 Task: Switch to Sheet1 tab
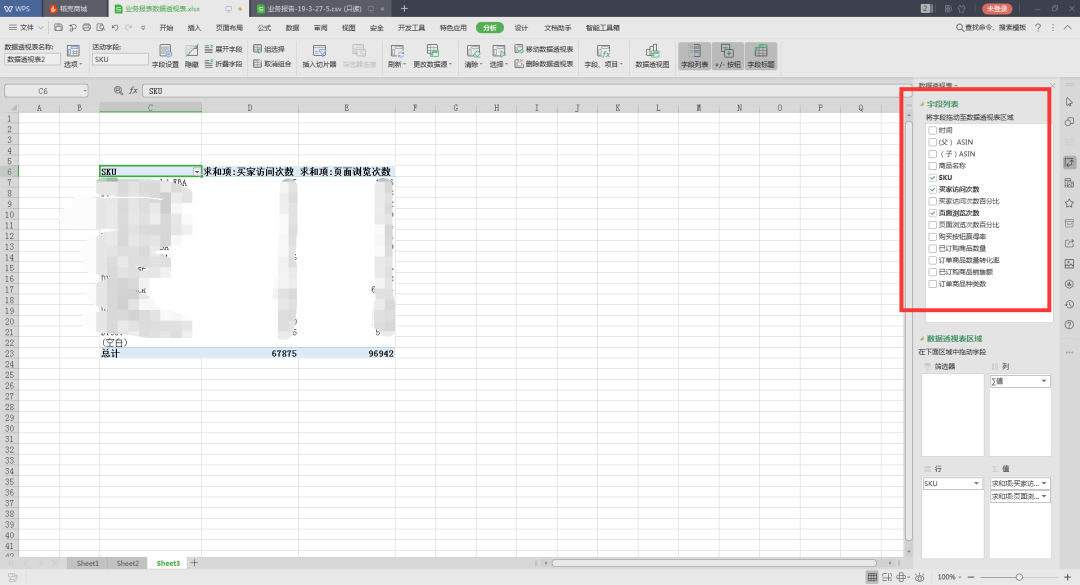click(x=87, y=563)
